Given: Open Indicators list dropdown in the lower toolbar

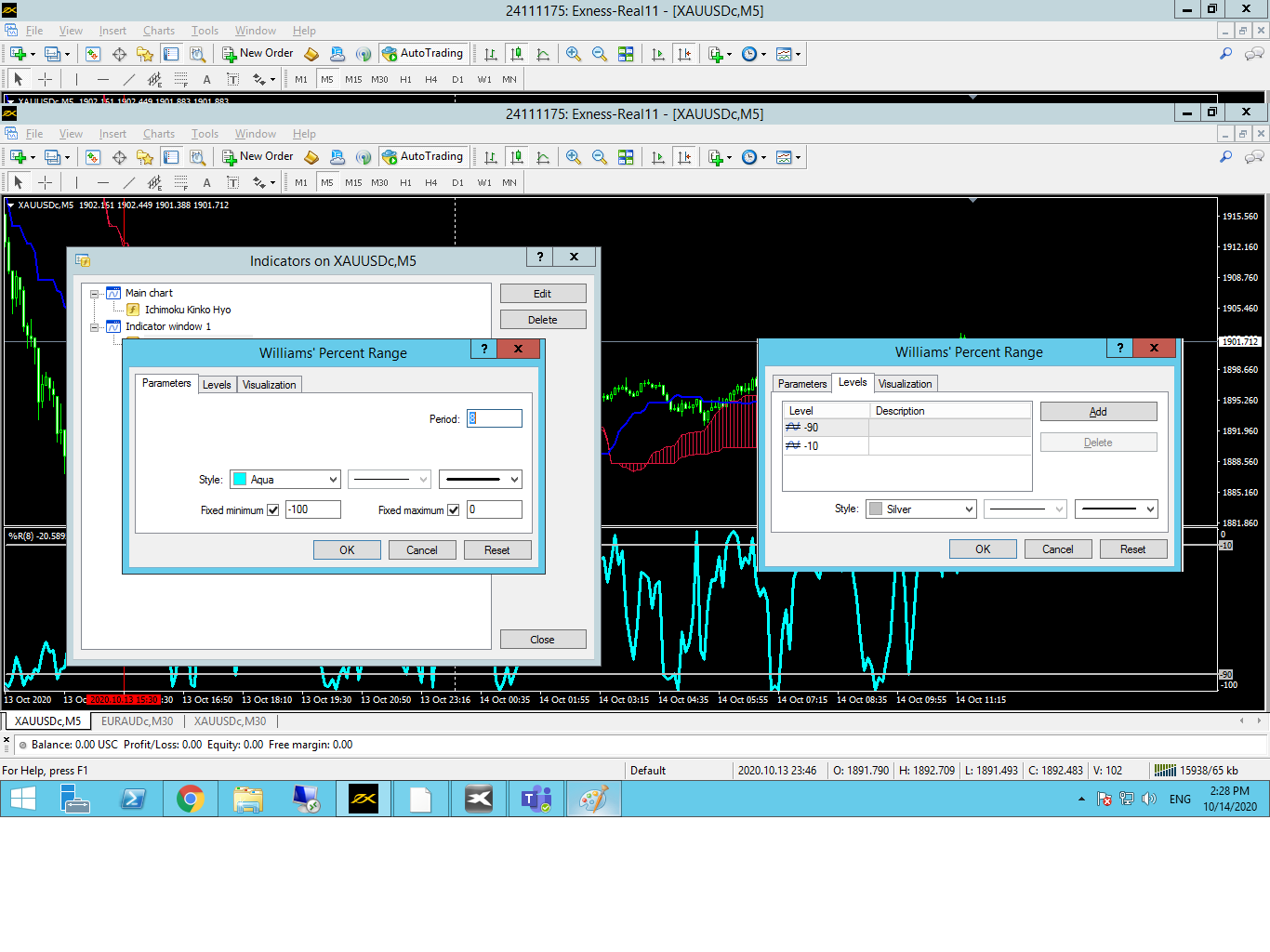Looking at the screenshot, I should pyautogui.click(x=721, y=157).
